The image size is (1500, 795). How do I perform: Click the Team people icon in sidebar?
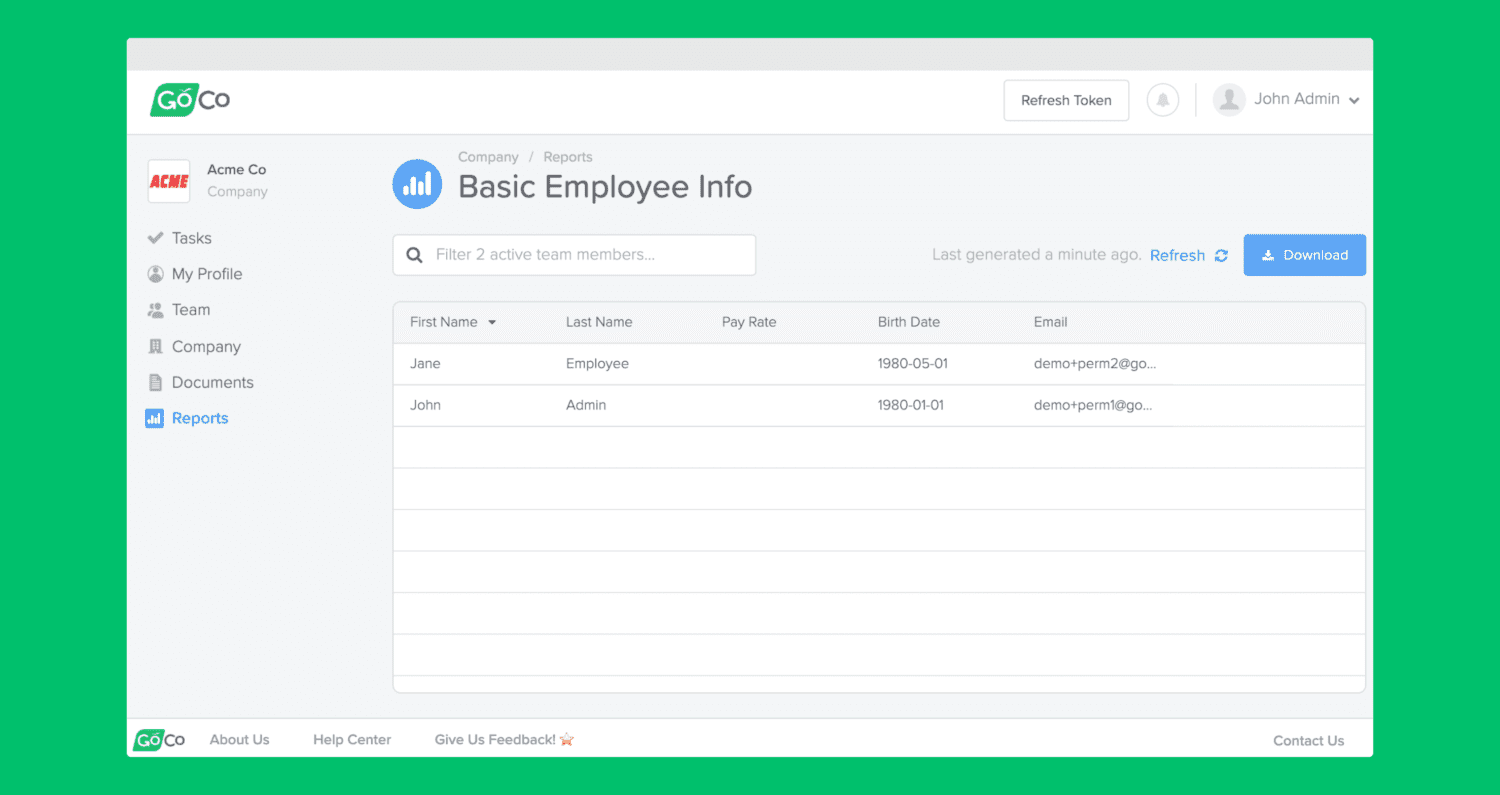coord(155,309)
